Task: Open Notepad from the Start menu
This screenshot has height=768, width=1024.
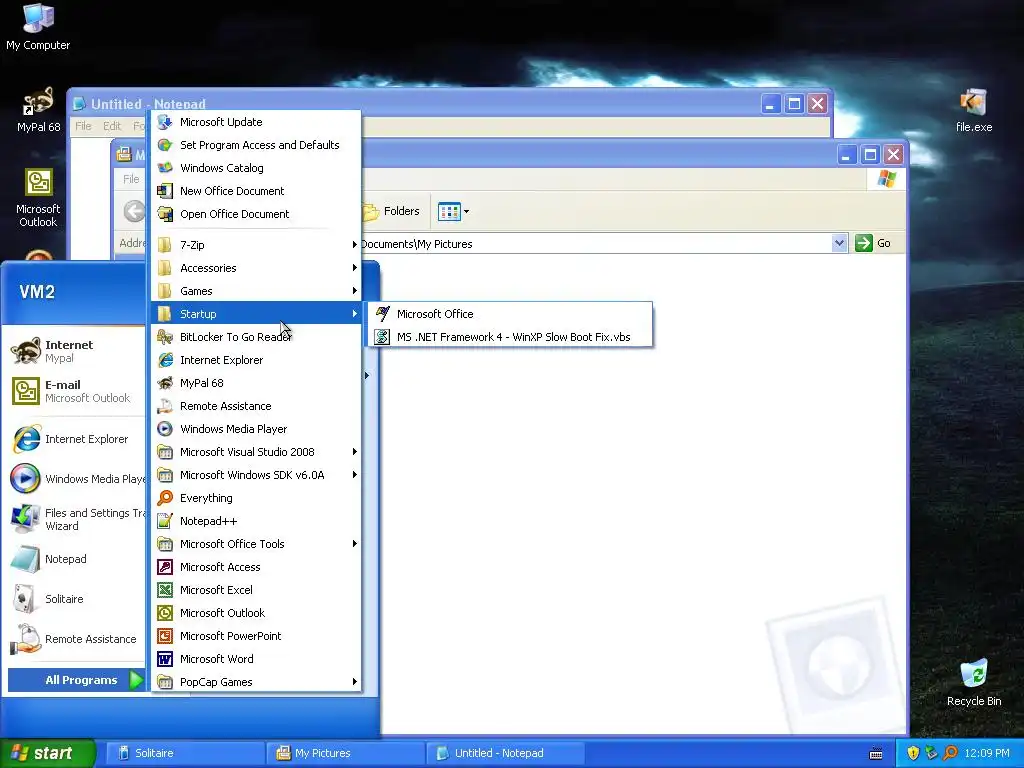Action: pos(75,559)
